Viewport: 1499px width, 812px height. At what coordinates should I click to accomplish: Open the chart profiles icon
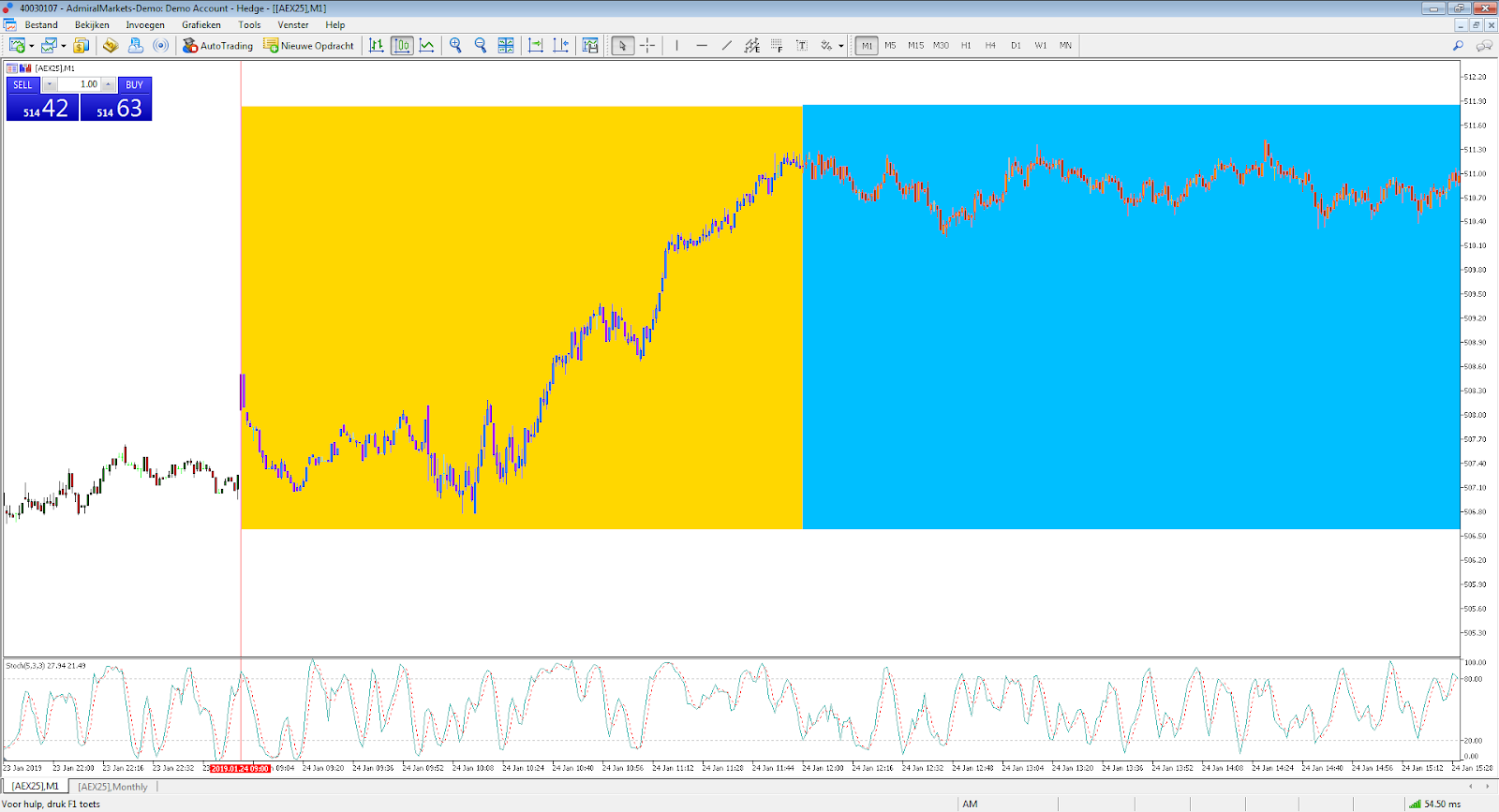49,45
